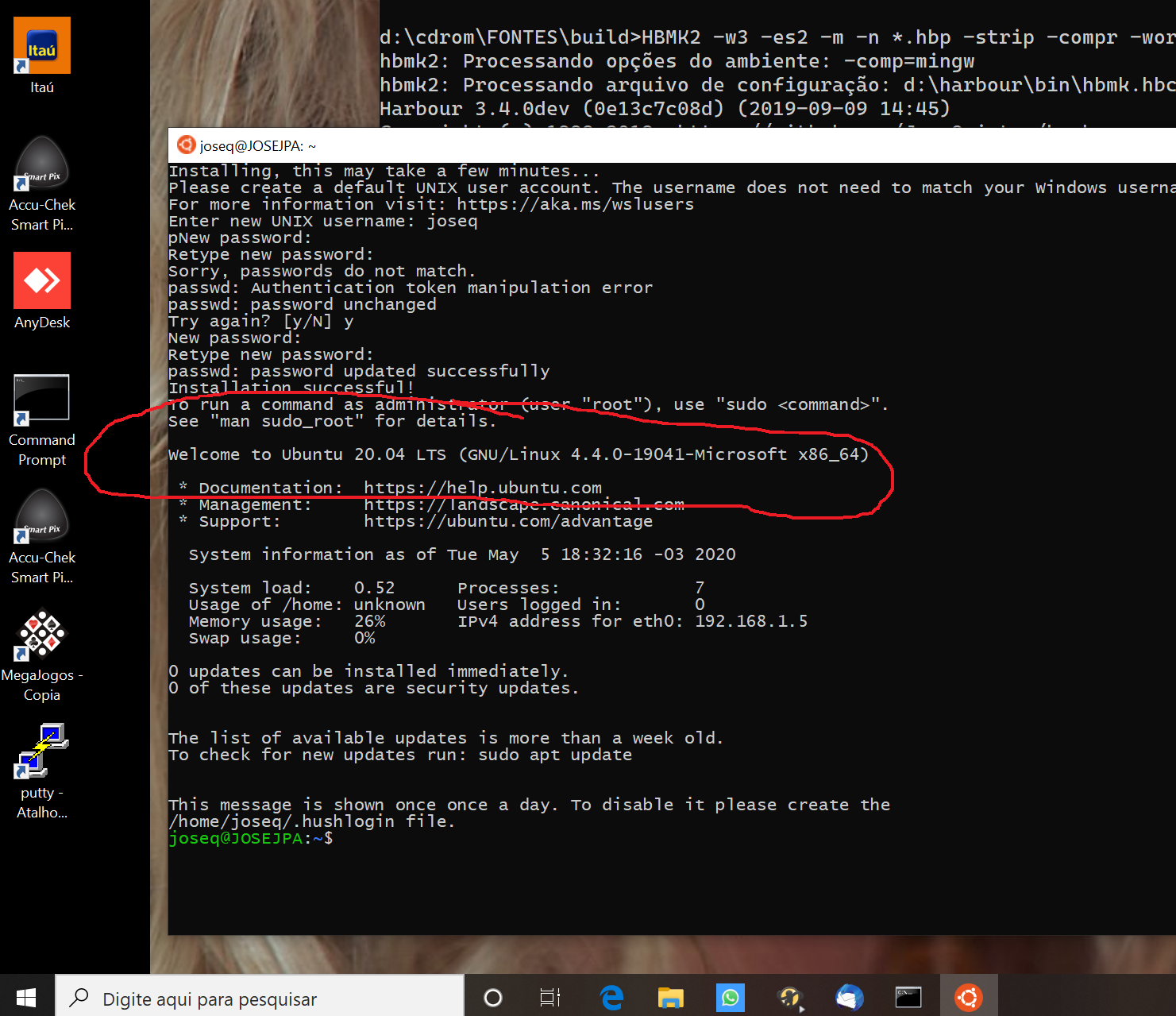The height and width of the screenshot is (1016, 1176).
Task: Click the https://help.ubuntu.com documentation URL
Action: tap(483, 488)
